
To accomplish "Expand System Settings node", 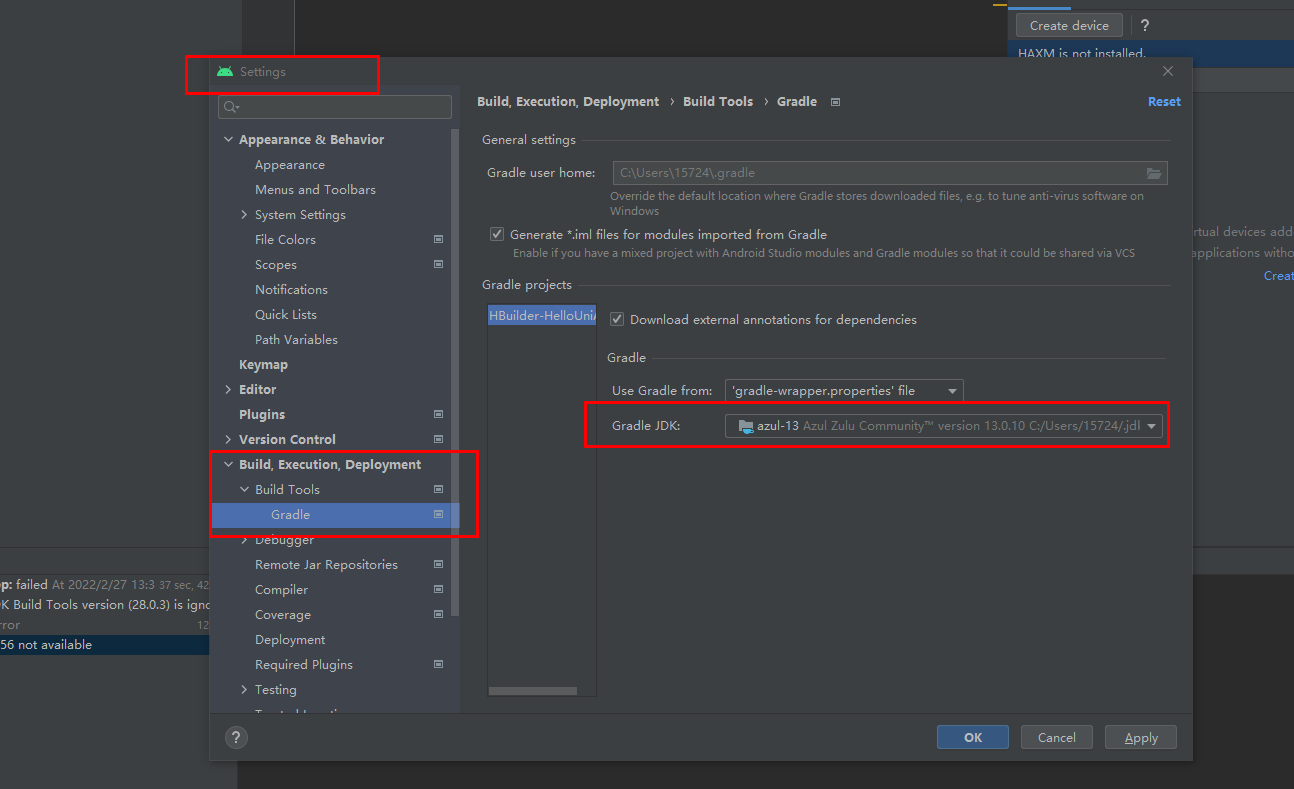I will (x=245, y=215).
